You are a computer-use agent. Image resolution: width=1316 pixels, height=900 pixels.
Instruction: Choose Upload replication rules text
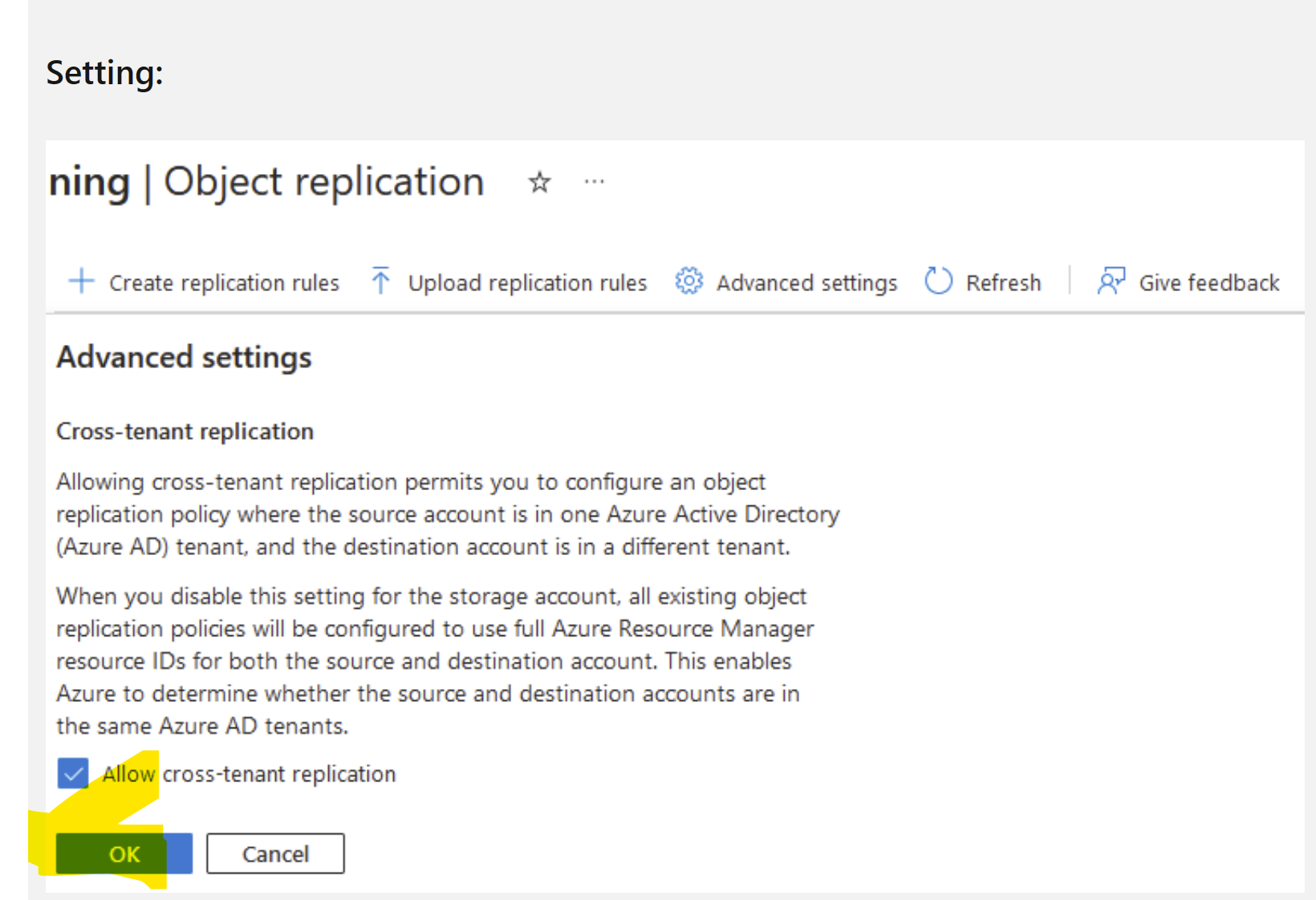[527, 283]
